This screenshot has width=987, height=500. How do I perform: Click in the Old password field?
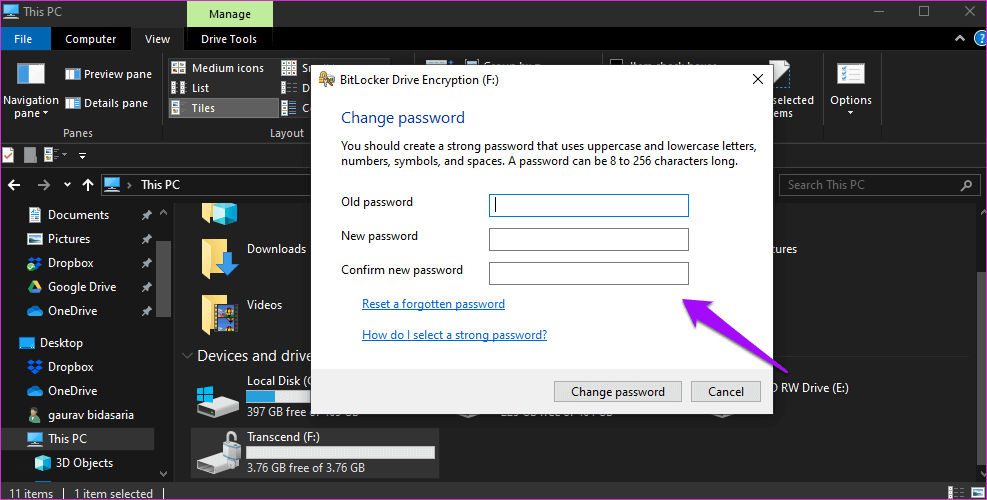click(x=589, y=205)
